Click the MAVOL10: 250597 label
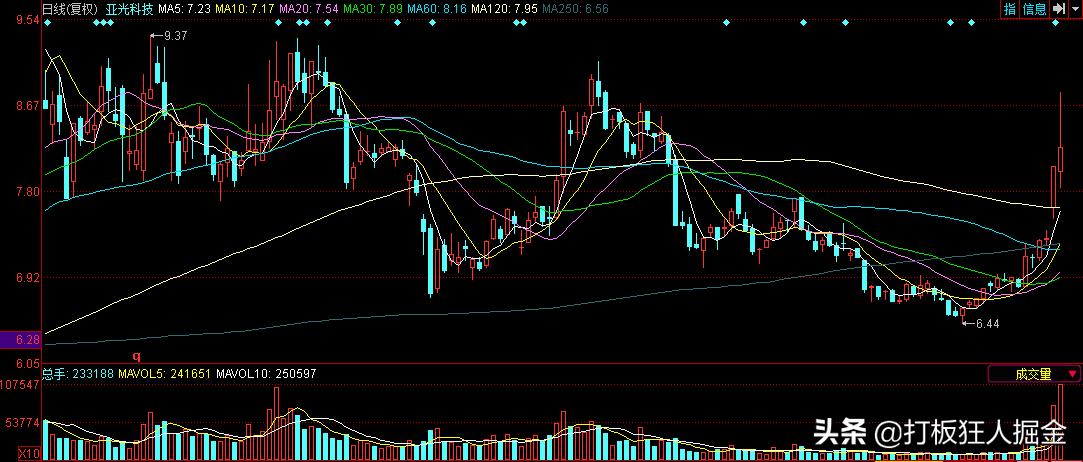Viewport: 1083px width, 462px height. [x=266, y=374]
